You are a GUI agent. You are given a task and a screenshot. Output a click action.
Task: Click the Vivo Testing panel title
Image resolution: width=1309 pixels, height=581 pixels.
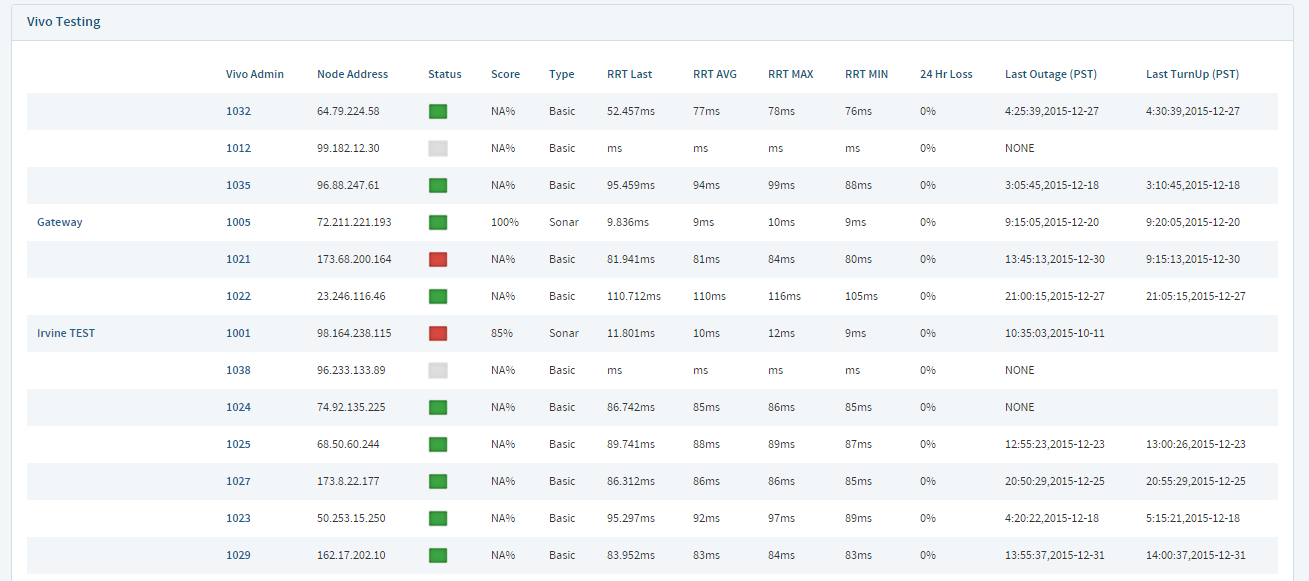coord(63,21)
